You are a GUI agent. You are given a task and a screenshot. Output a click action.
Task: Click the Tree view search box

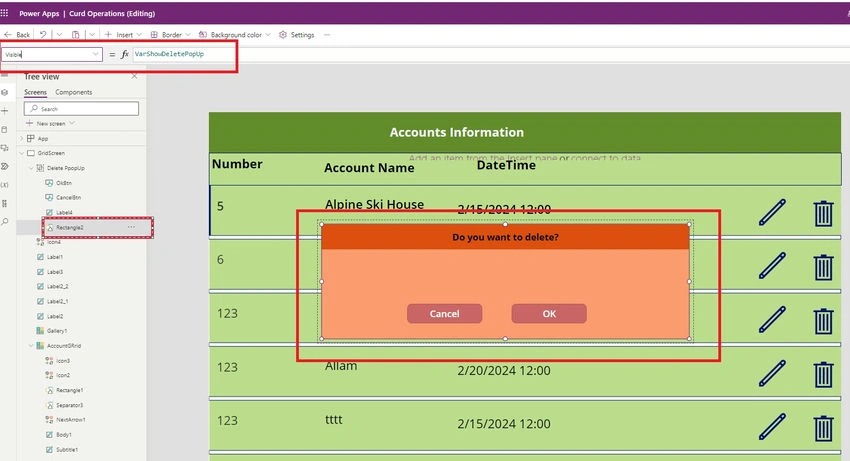81,108
